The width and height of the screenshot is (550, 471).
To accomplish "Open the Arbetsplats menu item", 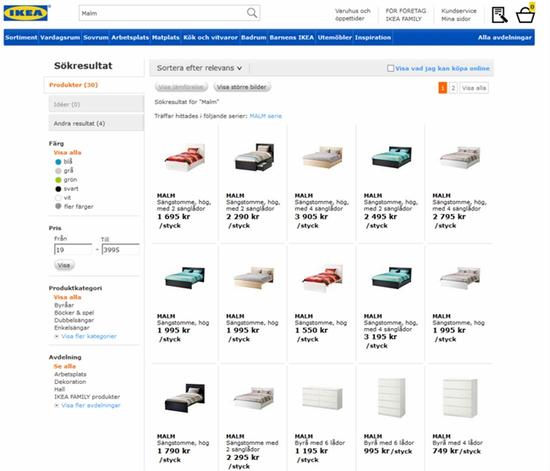I will [x=130, y=37].
